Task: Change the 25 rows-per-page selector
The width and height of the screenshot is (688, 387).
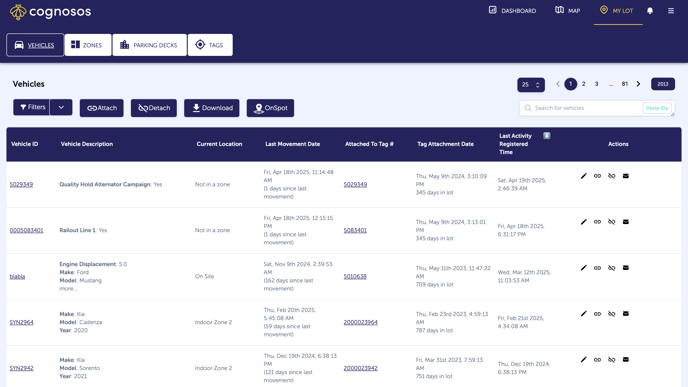Action: tap(531, 85)
